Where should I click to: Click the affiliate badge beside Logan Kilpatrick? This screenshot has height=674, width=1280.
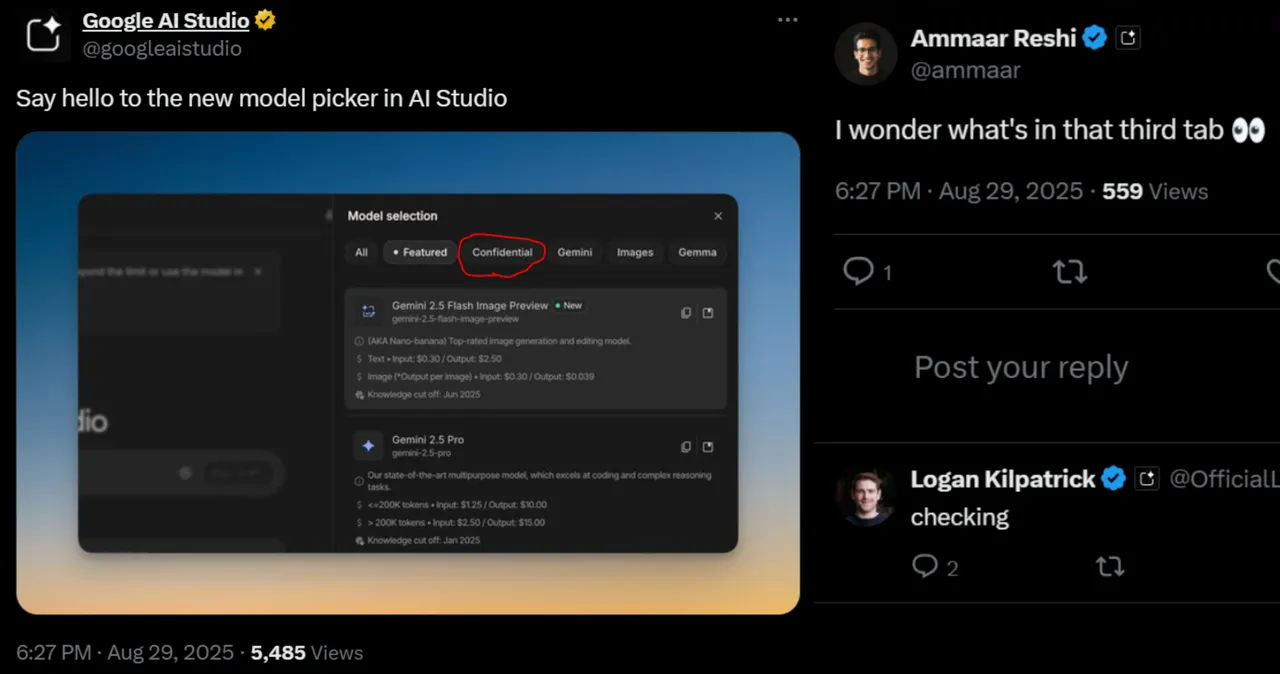(1147, 479)
